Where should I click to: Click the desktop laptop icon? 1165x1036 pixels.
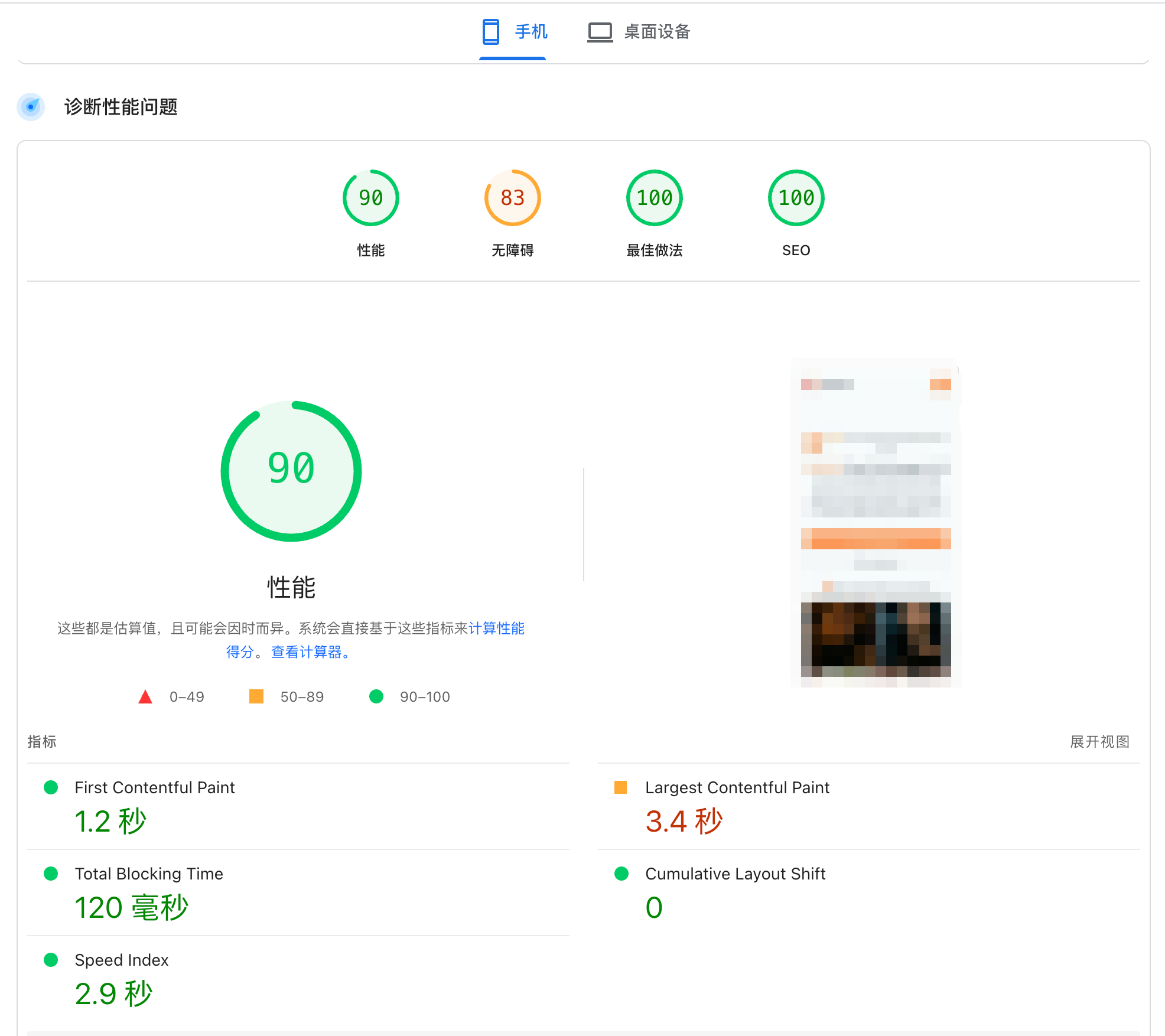[600, 32]
